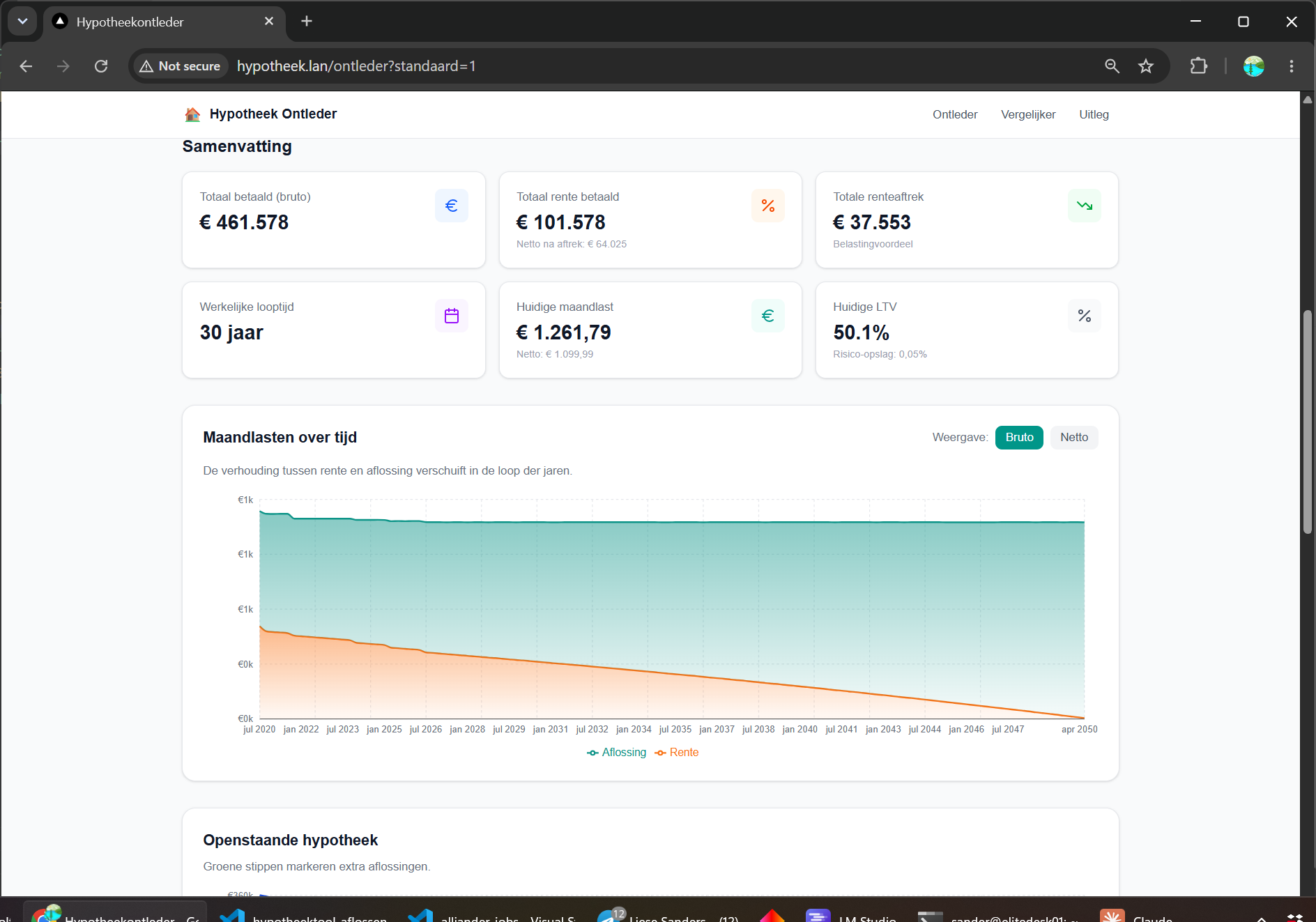
Task: Click the purple calendar icon on Werkelijke looptijd
Action: (x=452, y=316)
